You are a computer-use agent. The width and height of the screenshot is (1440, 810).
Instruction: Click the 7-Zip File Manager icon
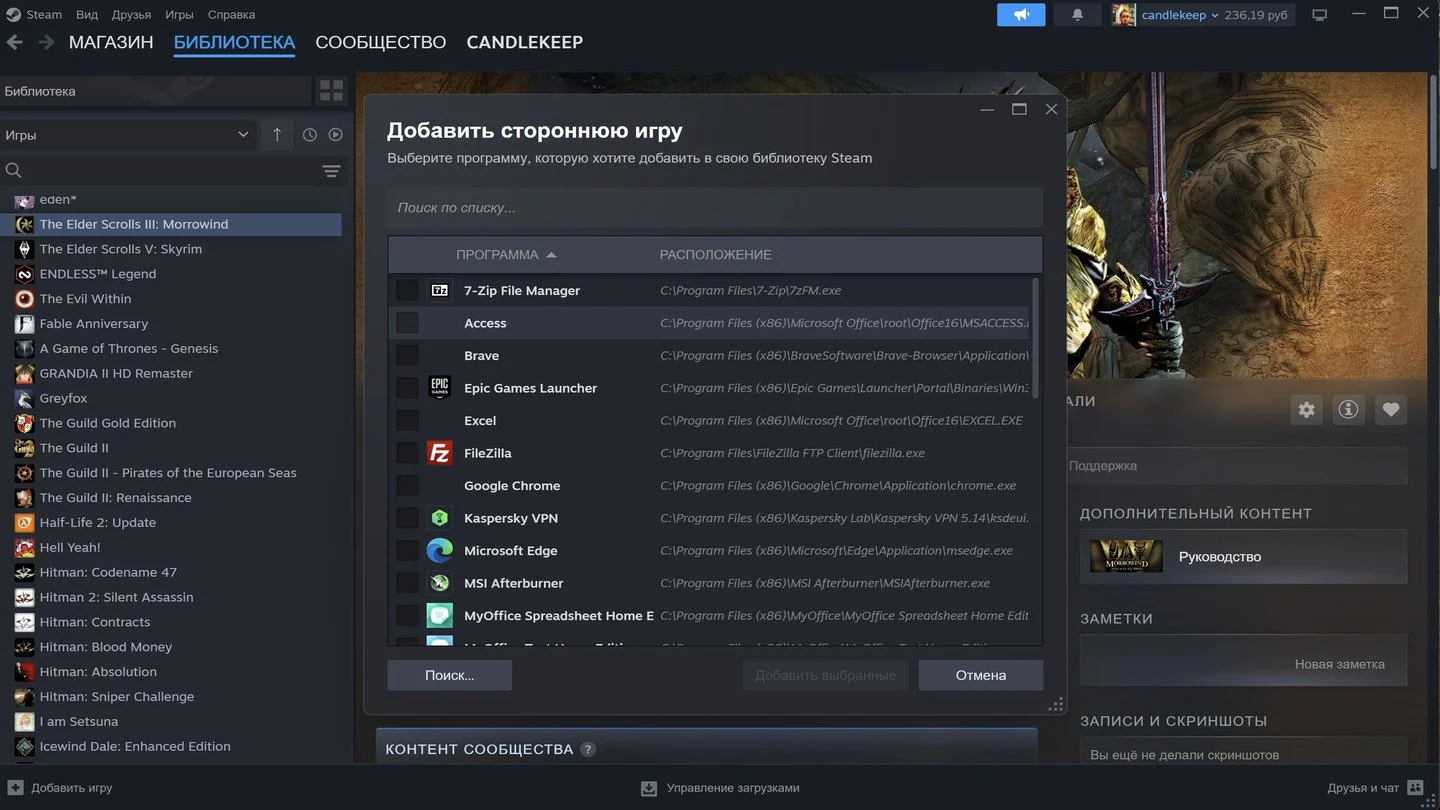[439, 290]
